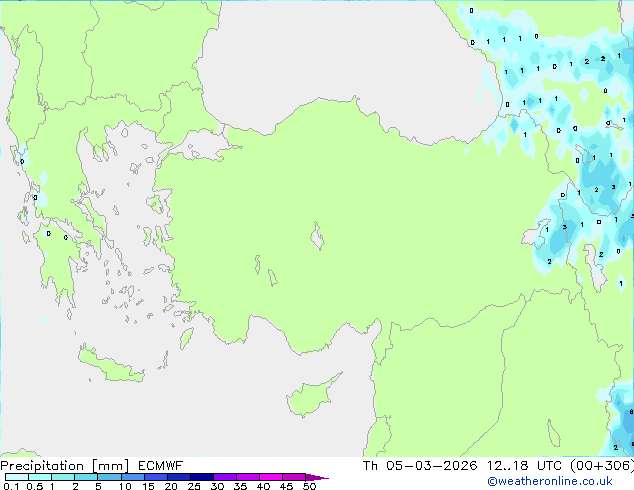Click the 2–5 mm legend swatch
This screenshot has height=490, width=634.
coord(86,477)
